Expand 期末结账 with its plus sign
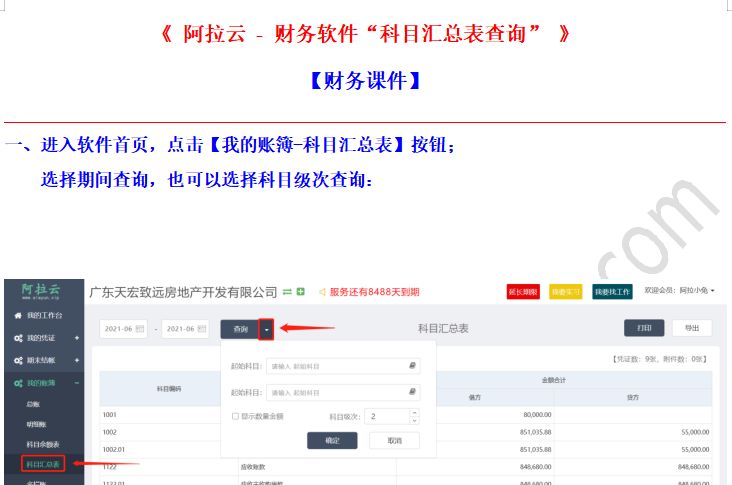The height and width of the screenshot is (485, 732). 77,360
